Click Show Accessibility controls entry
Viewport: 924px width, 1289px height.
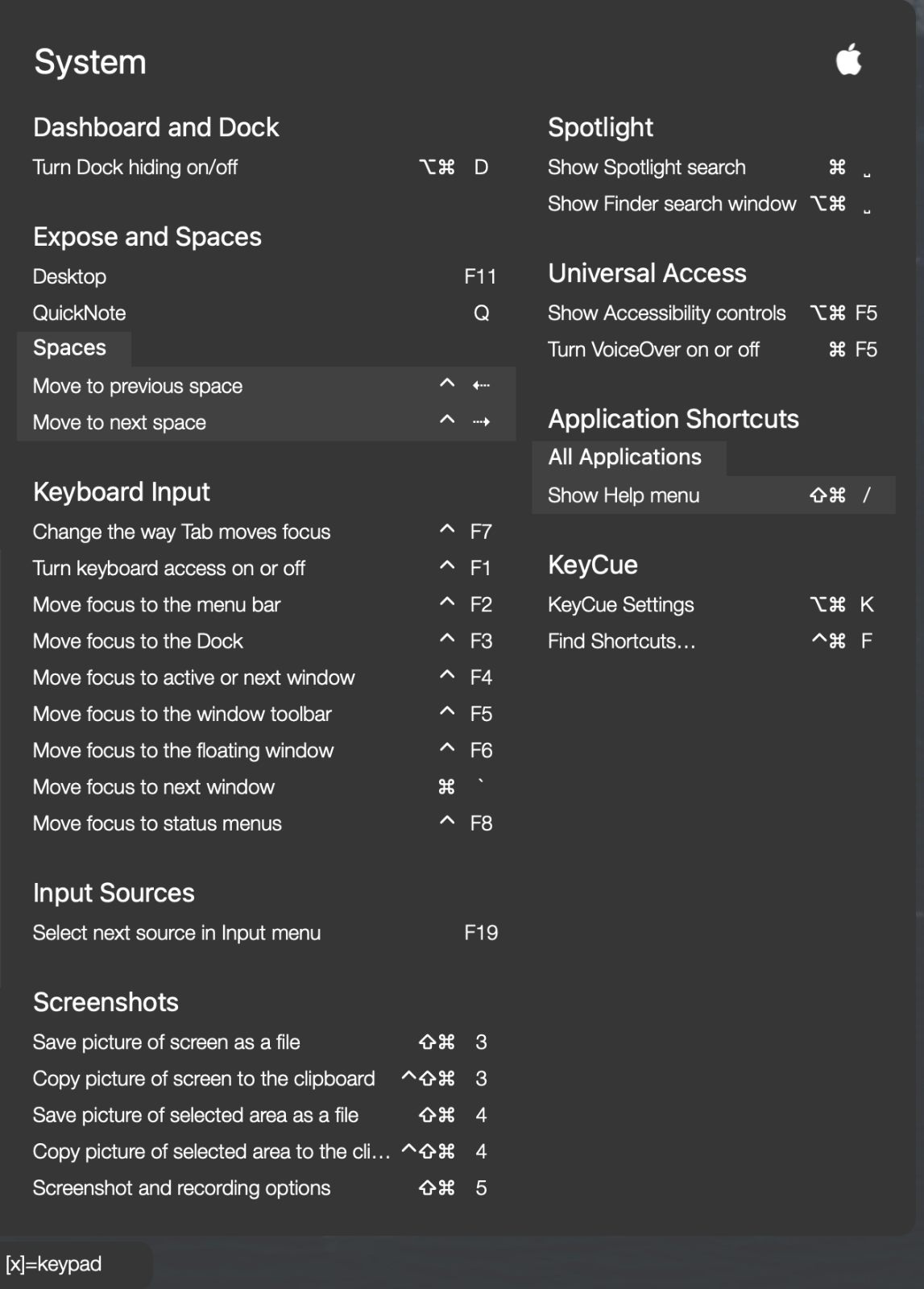coord(666,313)
